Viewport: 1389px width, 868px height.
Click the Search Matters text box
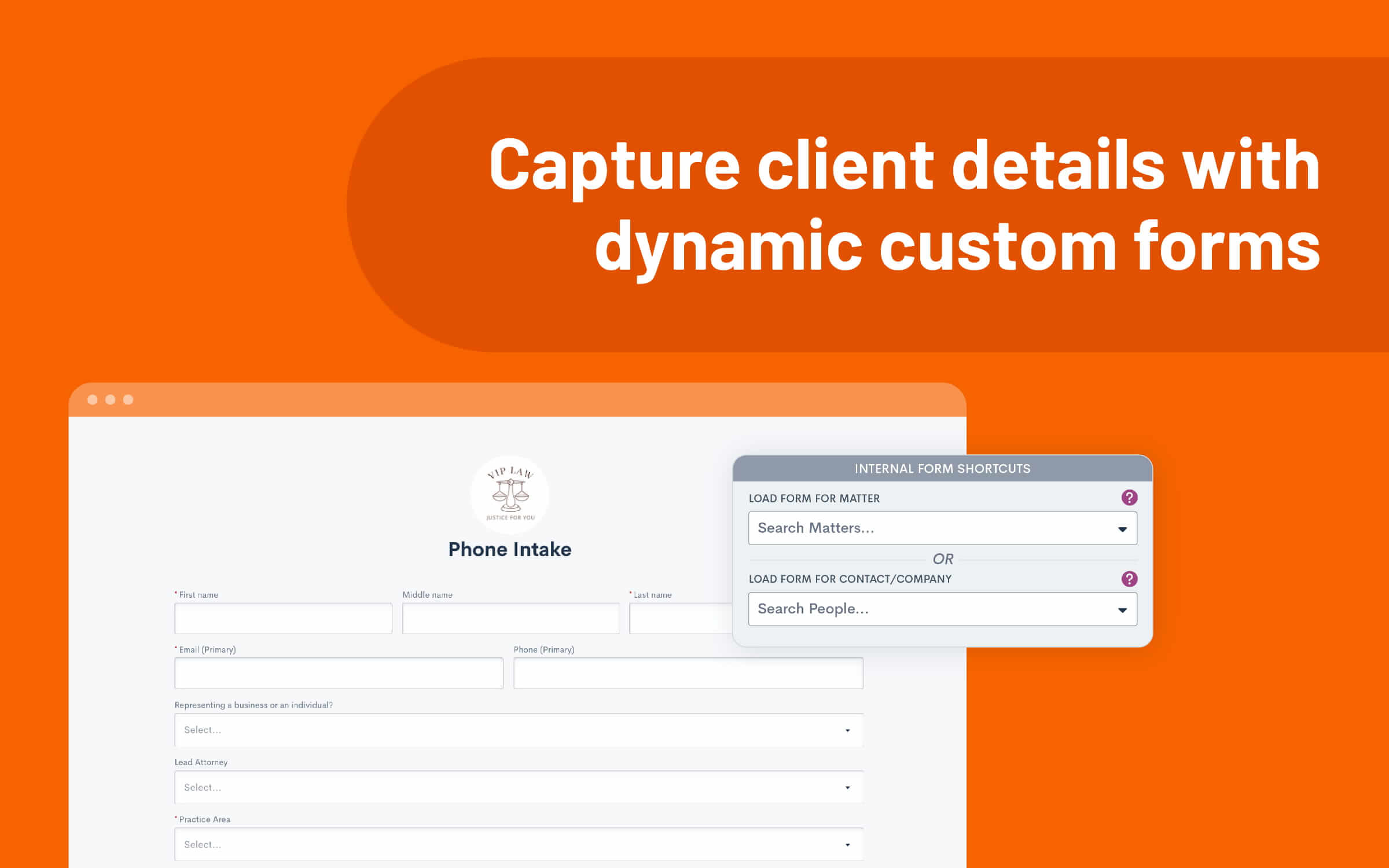[x=926, y=528]
